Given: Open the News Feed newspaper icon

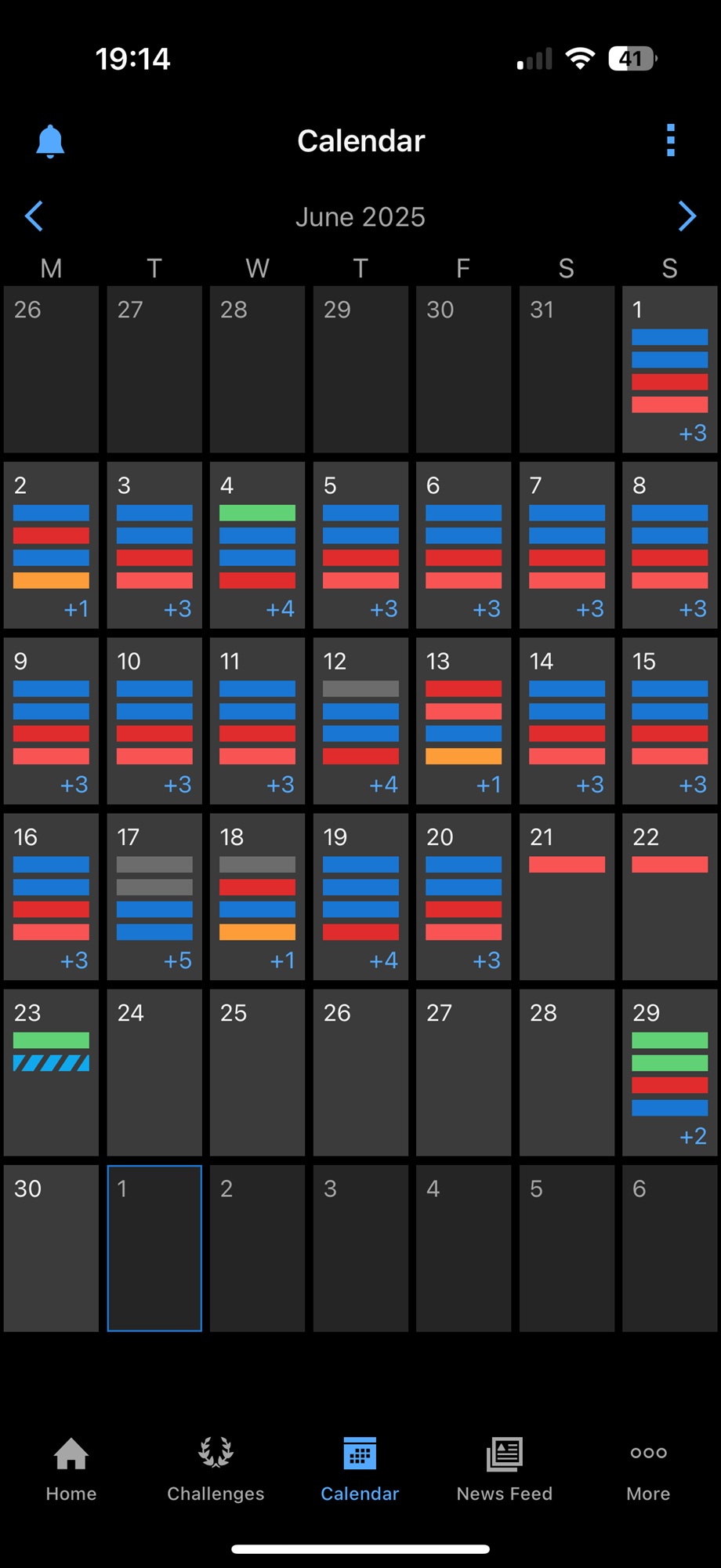Looking at the screenshot, I should (505, 1453).
